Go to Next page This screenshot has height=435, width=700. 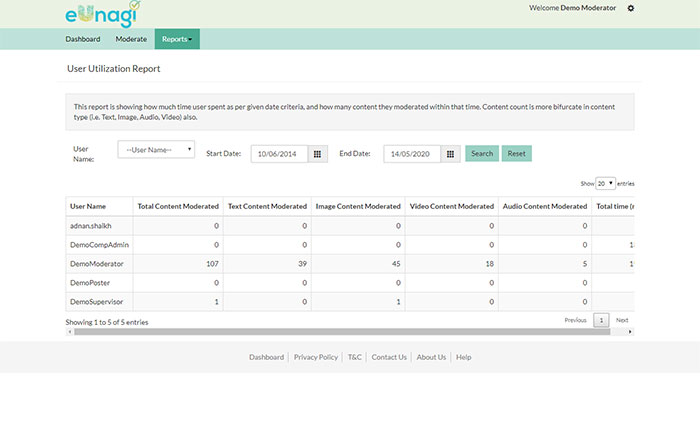(x=622, y=320)
